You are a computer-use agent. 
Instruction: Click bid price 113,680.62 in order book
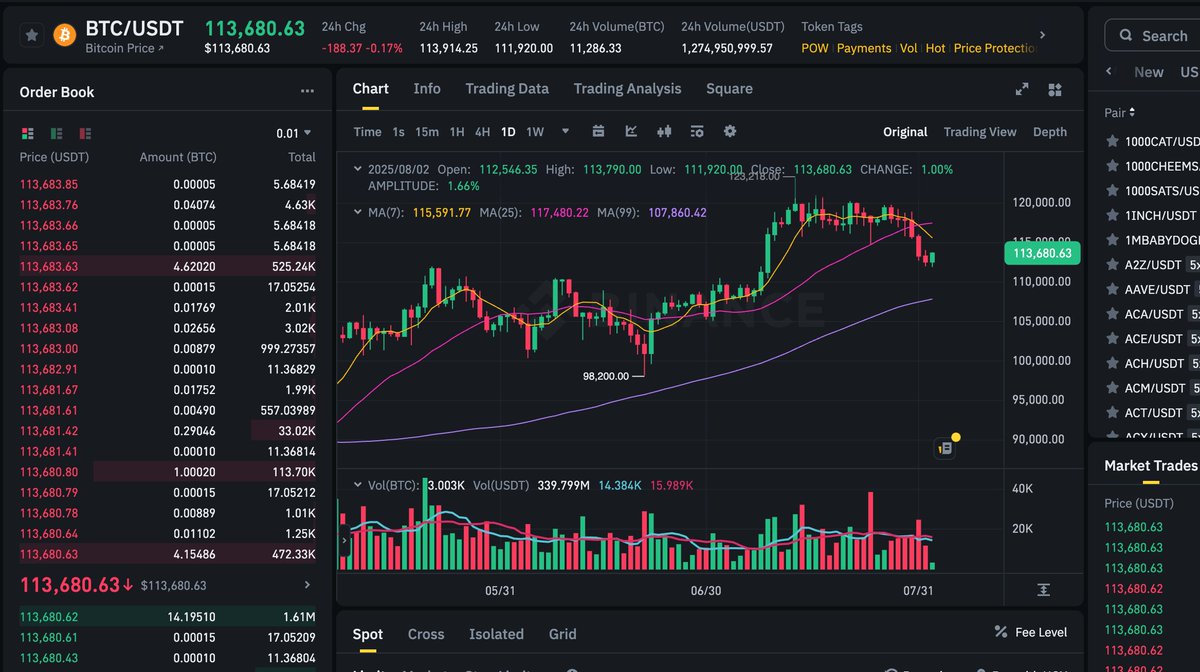(49, 617)
